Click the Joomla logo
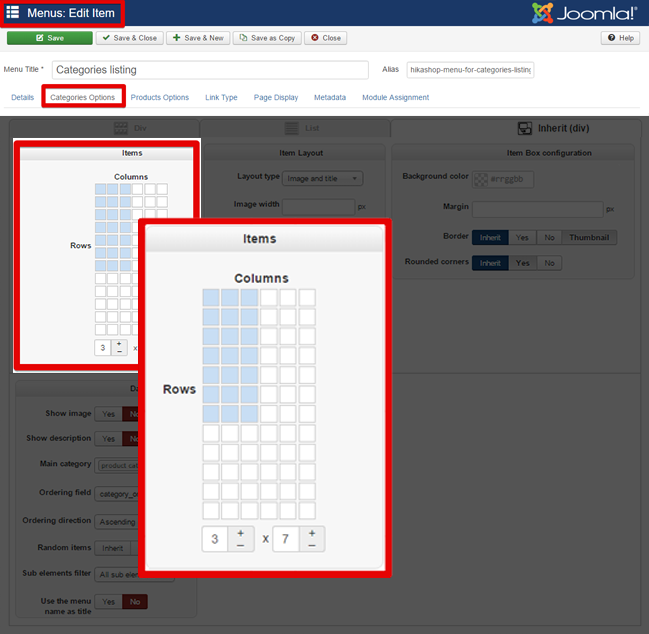The image size is (649, 634). 584,13
